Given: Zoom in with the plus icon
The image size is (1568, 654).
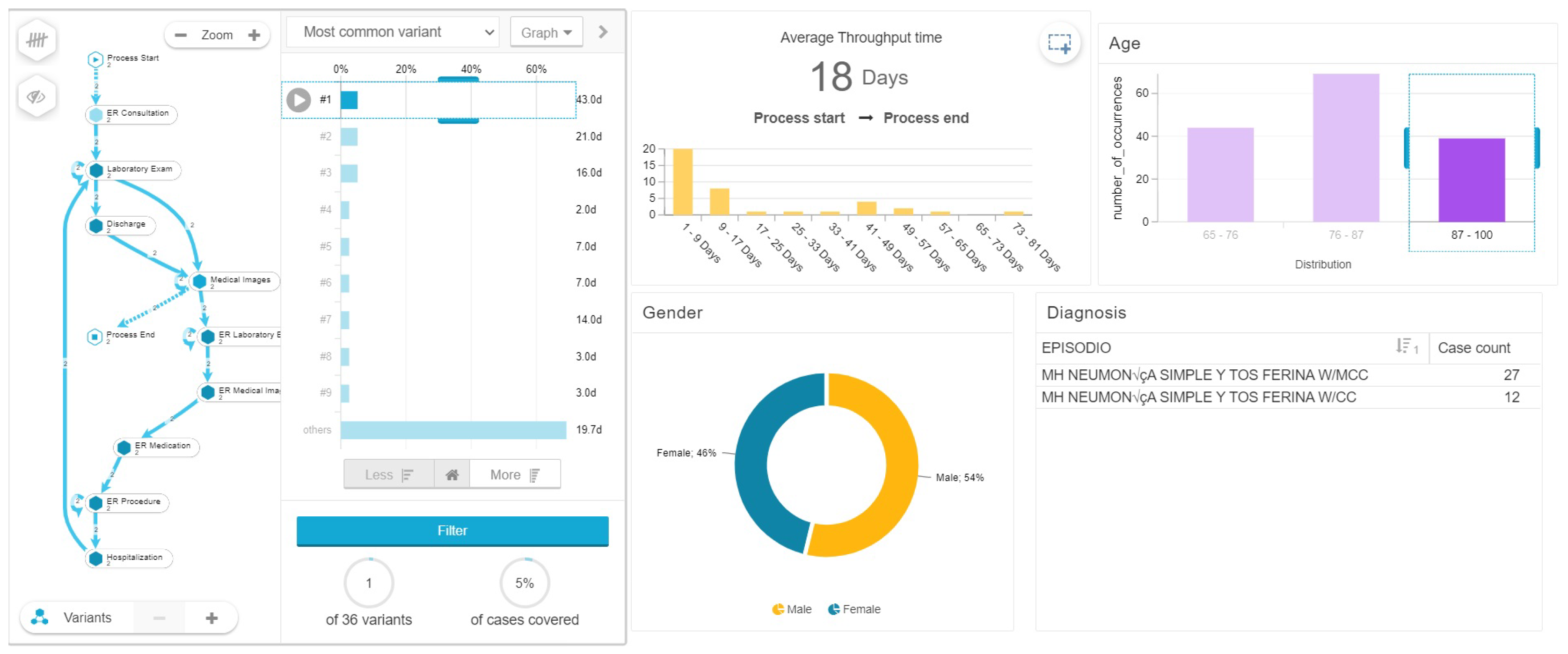Looking at the screenshot, I should 255,35.
